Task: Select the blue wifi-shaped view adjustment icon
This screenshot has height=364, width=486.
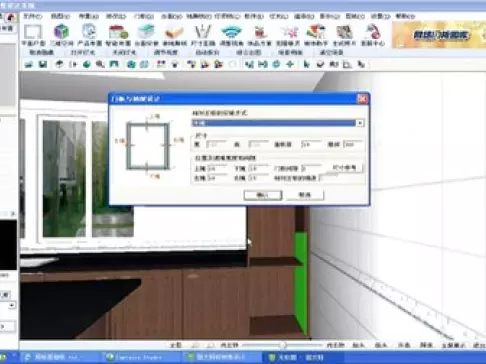Action: coord(231,35)
